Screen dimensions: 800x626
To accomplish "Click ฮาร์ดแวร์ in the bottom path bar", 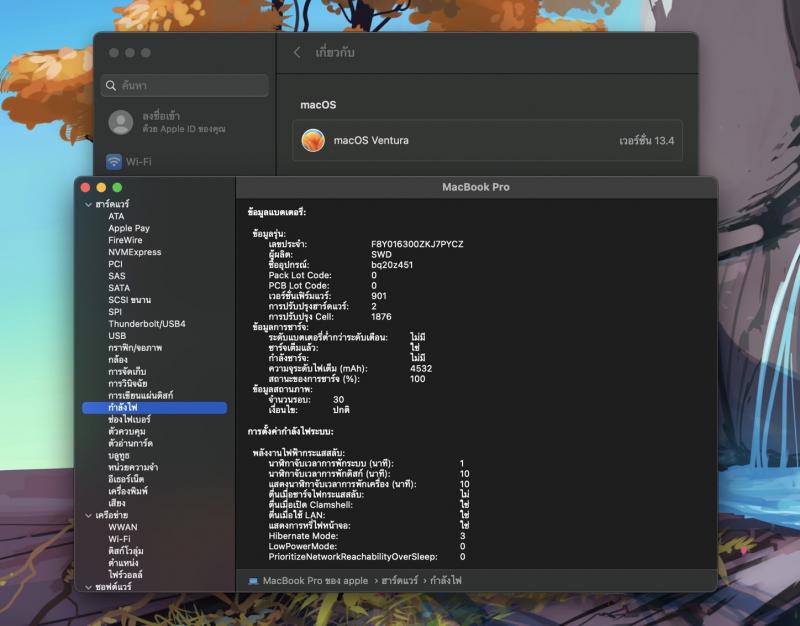I will click(x=399, y=580).
